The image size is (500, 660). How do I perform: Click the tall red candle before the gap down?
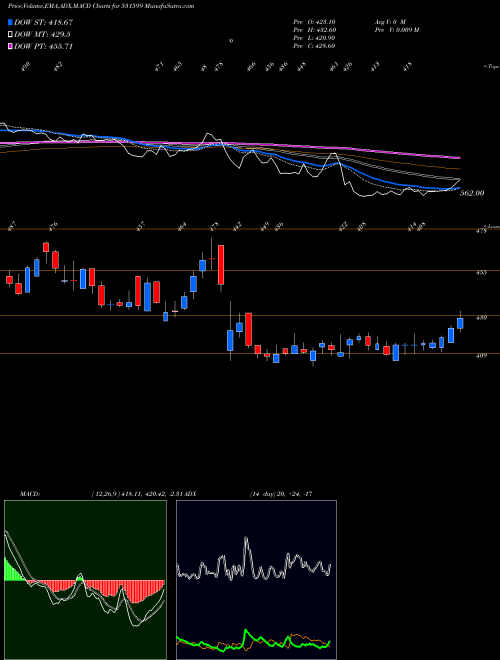pos(221,265)
